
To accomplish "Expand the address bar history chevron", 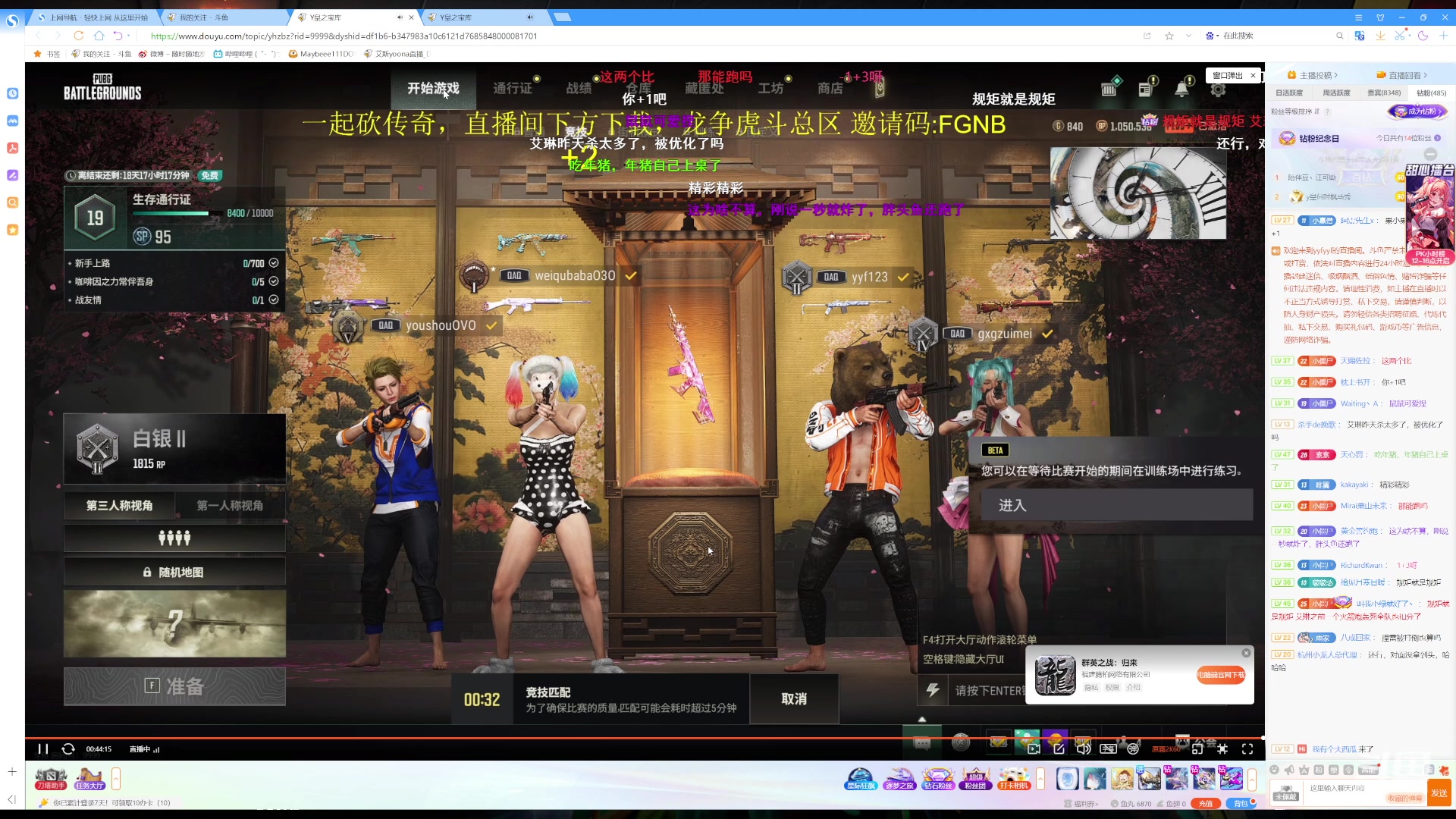I will coord(1188,36).
